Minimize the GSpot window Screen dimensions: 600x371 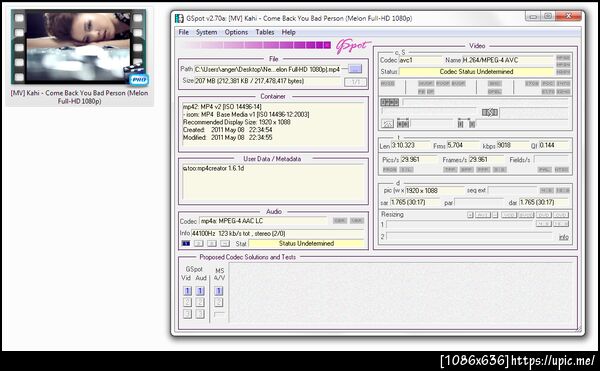point(533,16)
